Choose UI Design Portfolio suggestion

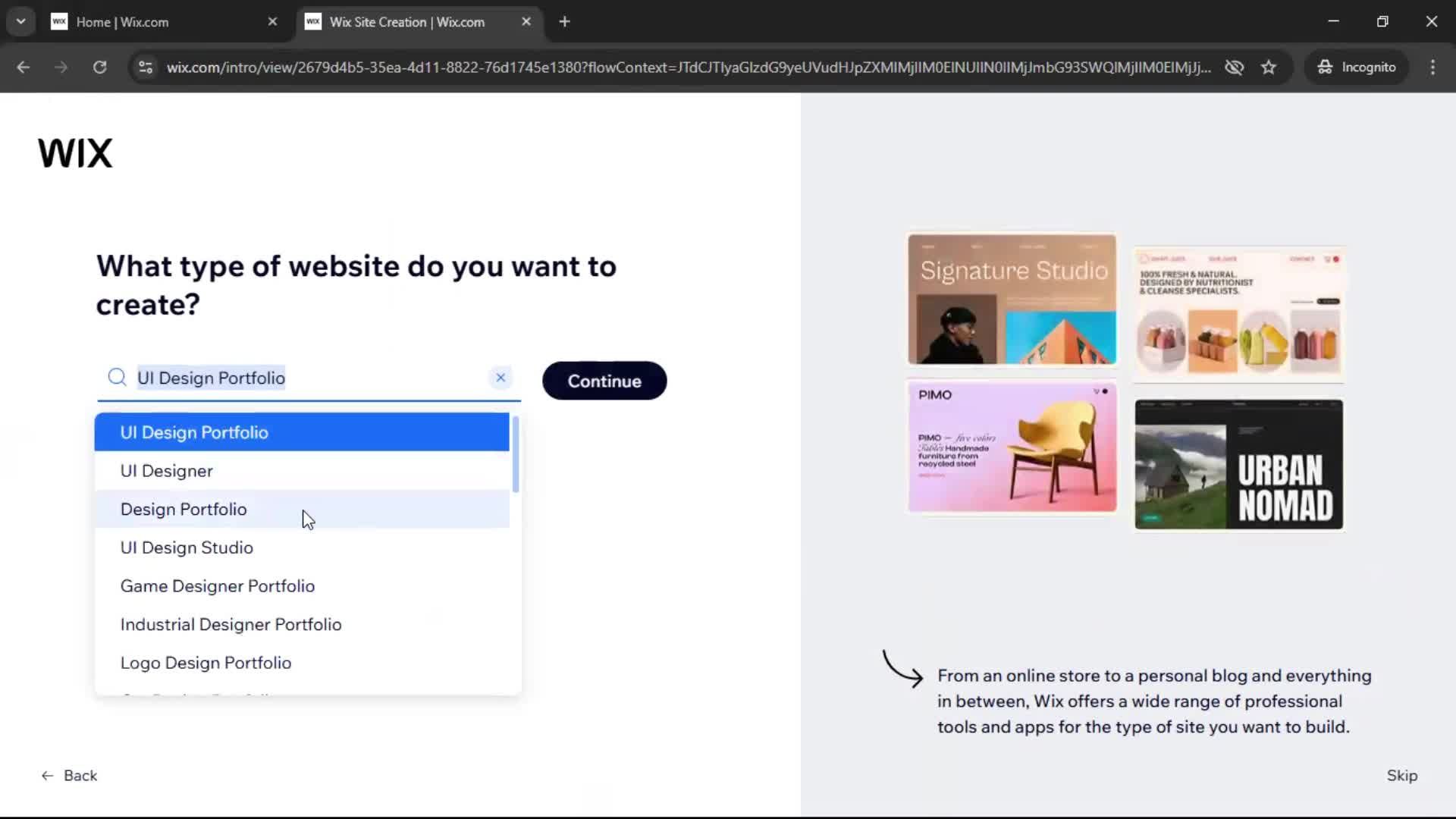click(x=302, y=432)
